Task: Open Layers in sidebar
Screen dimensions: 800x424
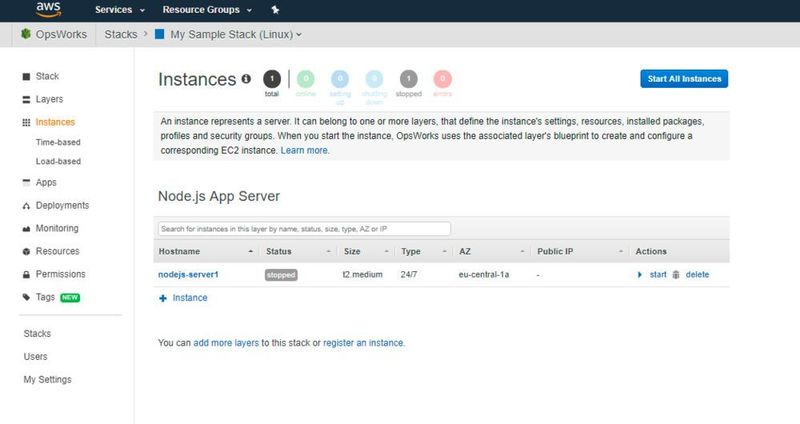Action: click(49, 99)
